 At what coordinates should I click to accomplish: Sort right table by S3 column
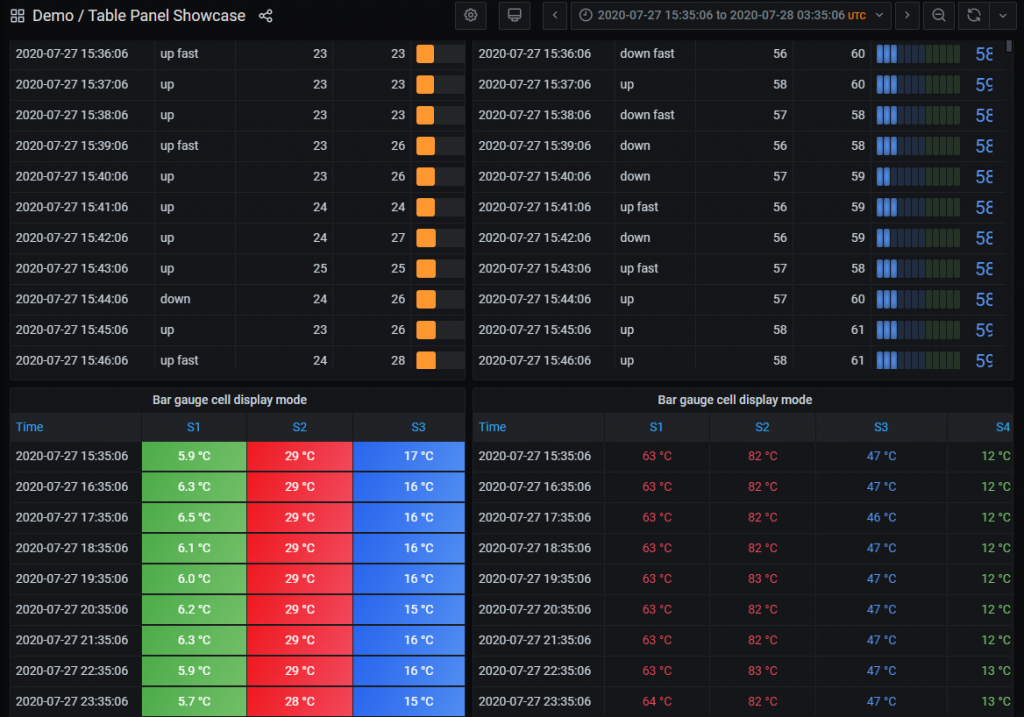pos(881,427)
